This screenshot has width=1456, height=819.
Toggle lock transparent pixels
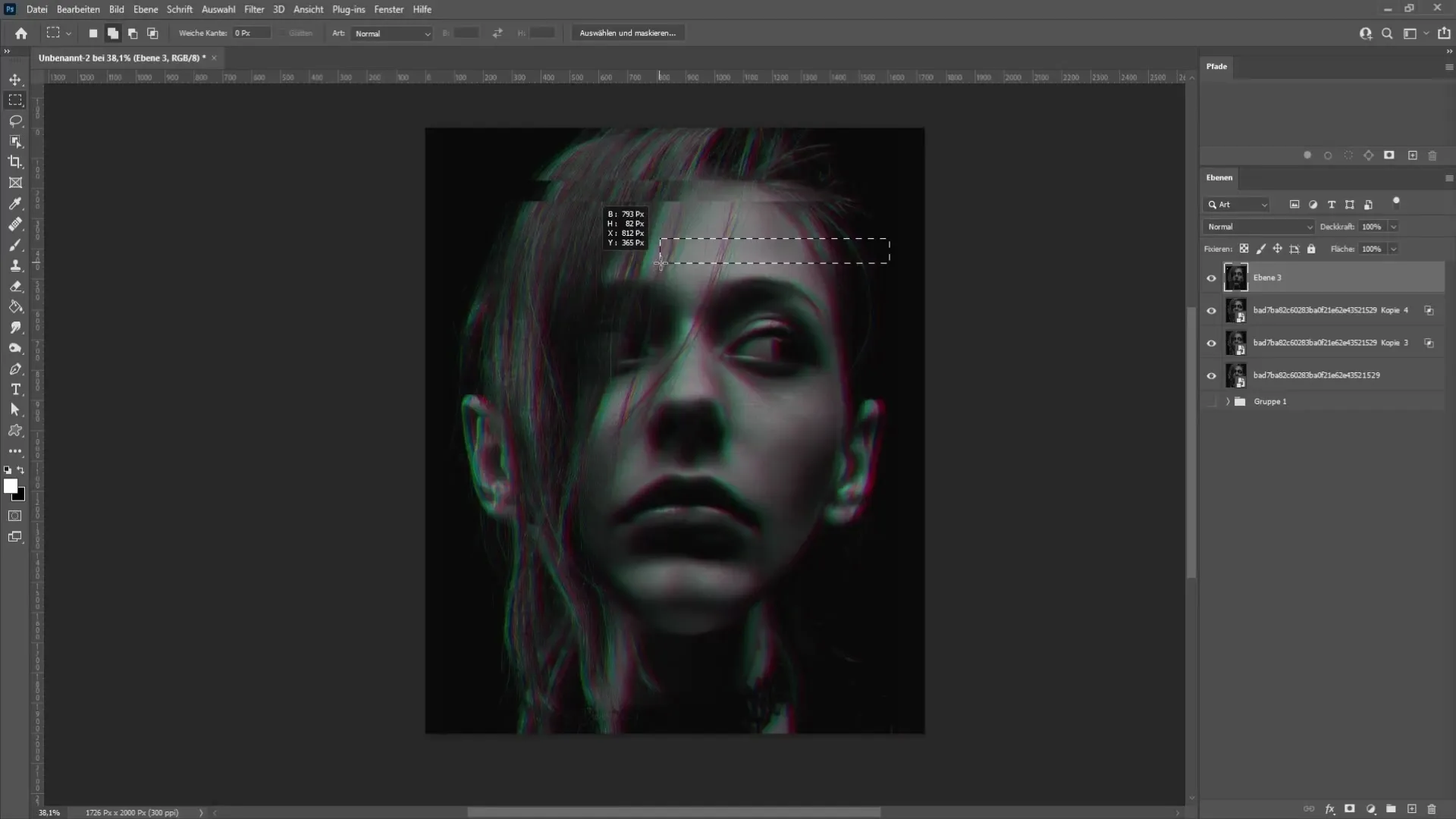point(1244,249)
